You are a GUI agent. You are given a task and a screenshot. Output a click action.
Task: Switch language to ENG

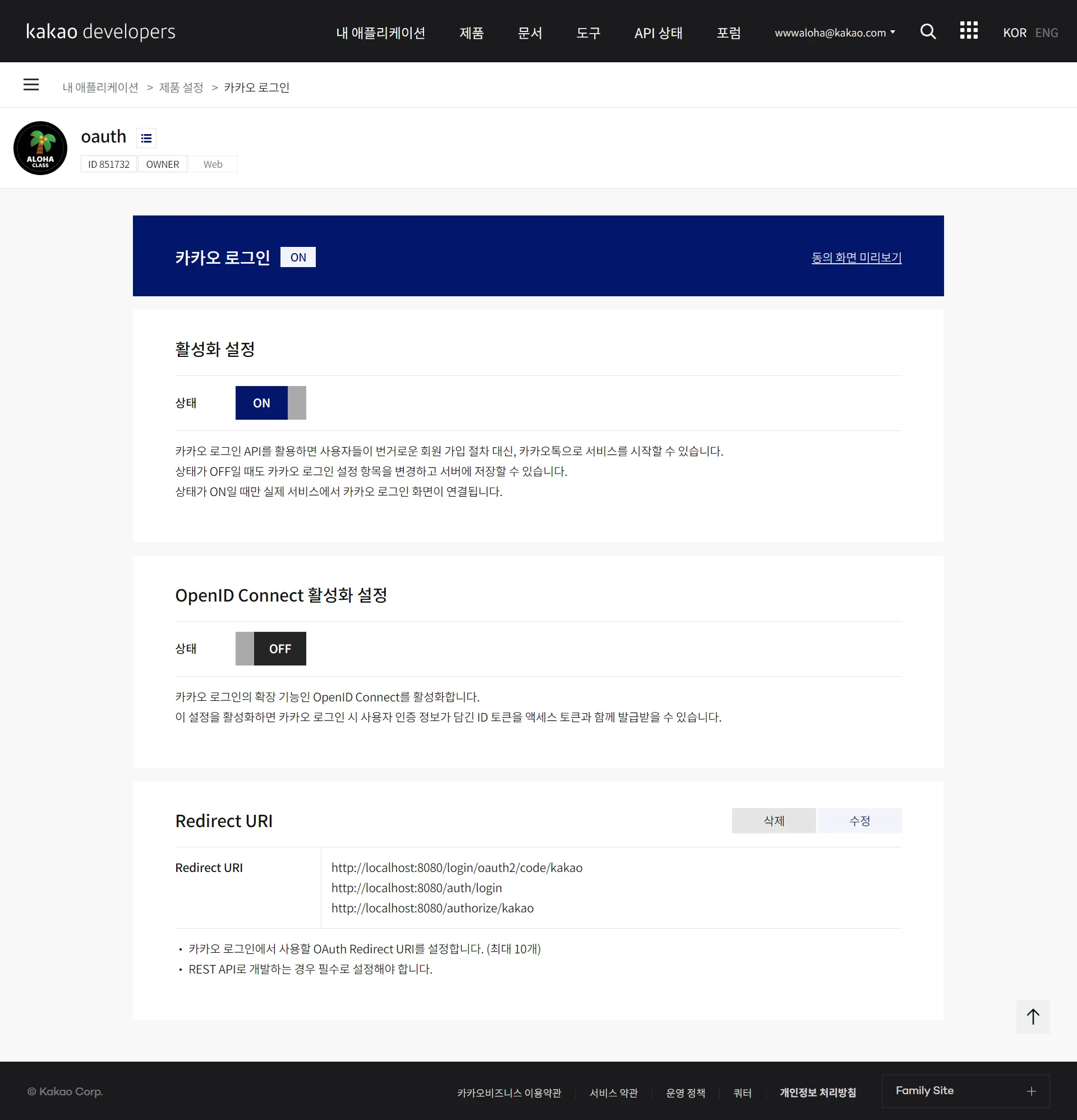1046,33
